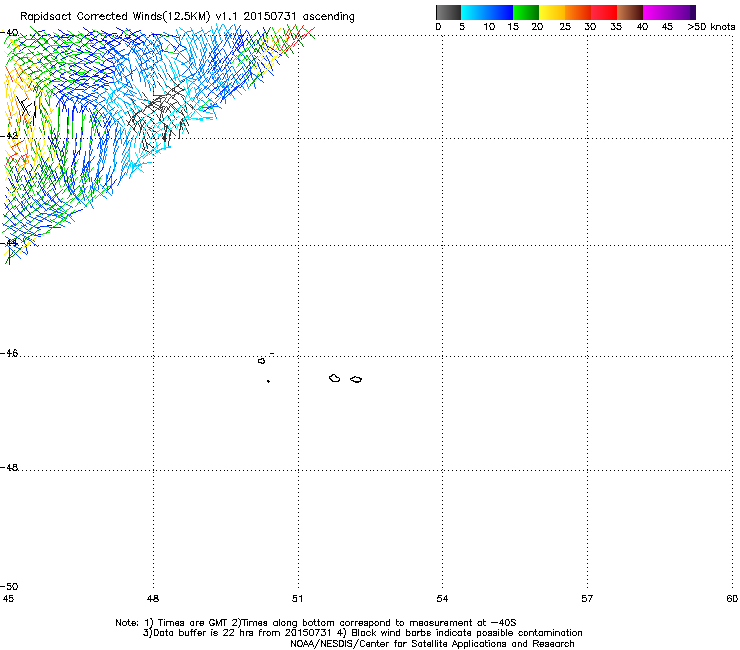Click the latitude label -50
Screen dimensions: 740x650
tap(9, 586)
